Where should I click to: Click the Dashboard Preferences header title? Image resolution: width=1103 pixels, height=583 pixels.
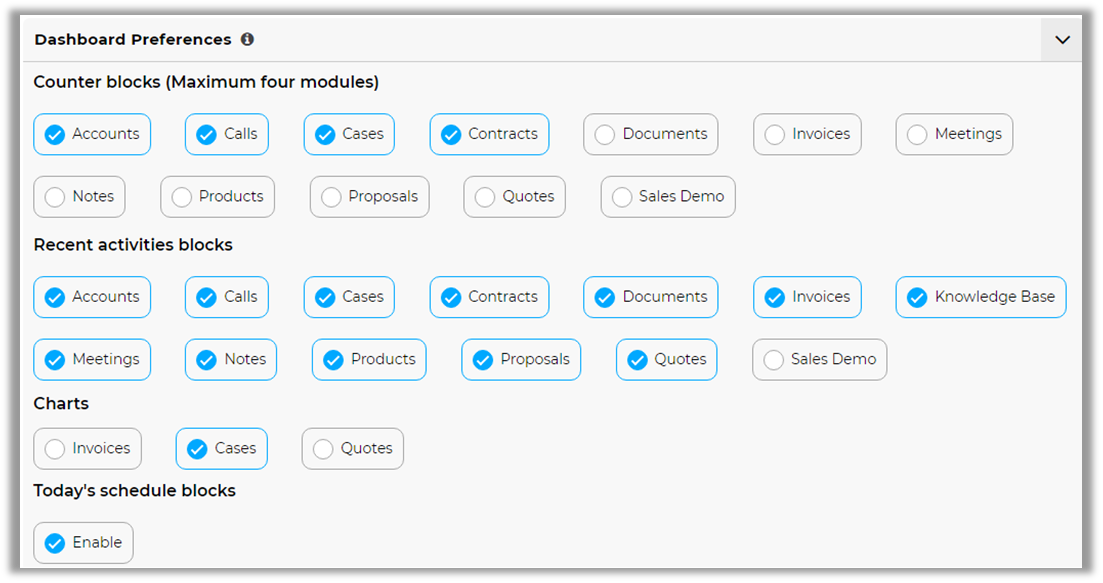(x=133, y=40)
